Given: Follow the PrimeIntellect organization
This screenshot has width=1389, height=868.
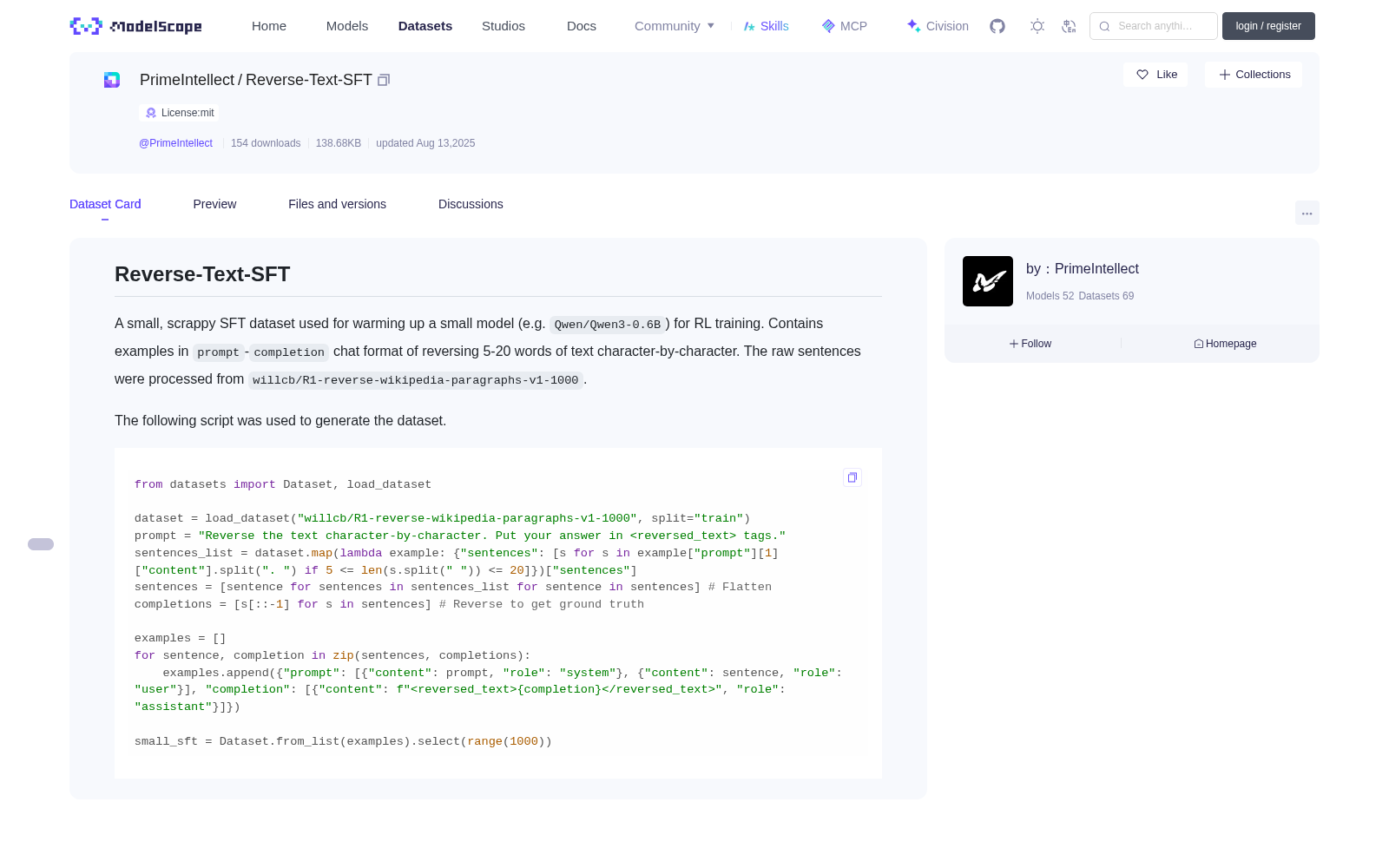Looking at the screenshot, I should (1030, 344).
